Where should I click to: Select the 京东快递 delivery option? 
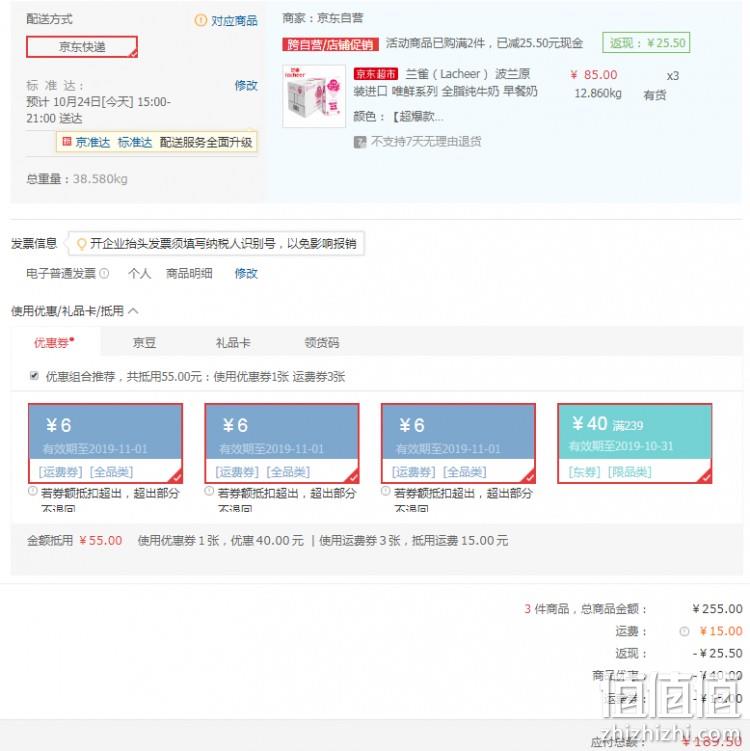tap(82, 46)
